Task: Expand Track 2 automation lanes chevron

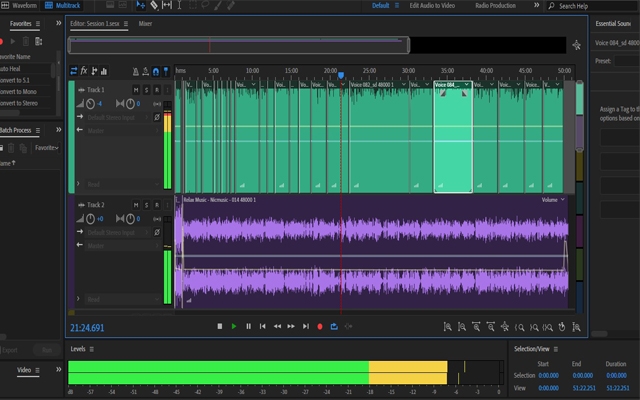Action: (78, 299)
